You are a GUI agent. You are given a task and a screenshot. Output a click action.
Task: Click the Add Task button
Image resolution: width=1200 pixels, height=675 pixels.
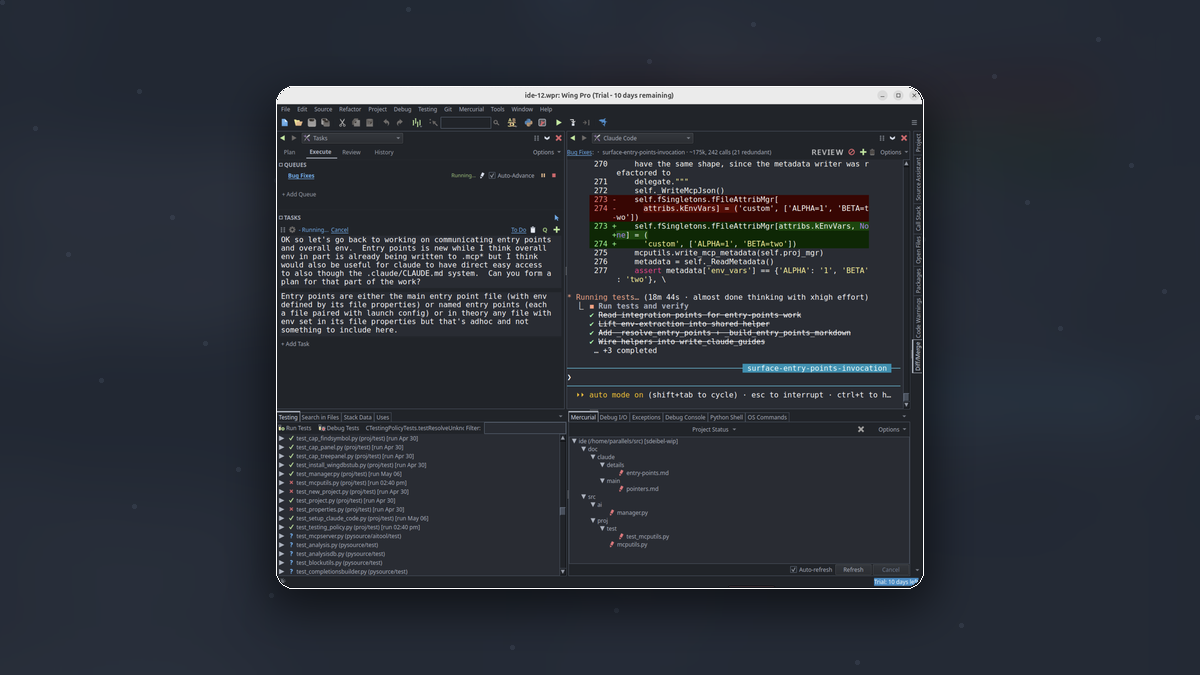296,344
